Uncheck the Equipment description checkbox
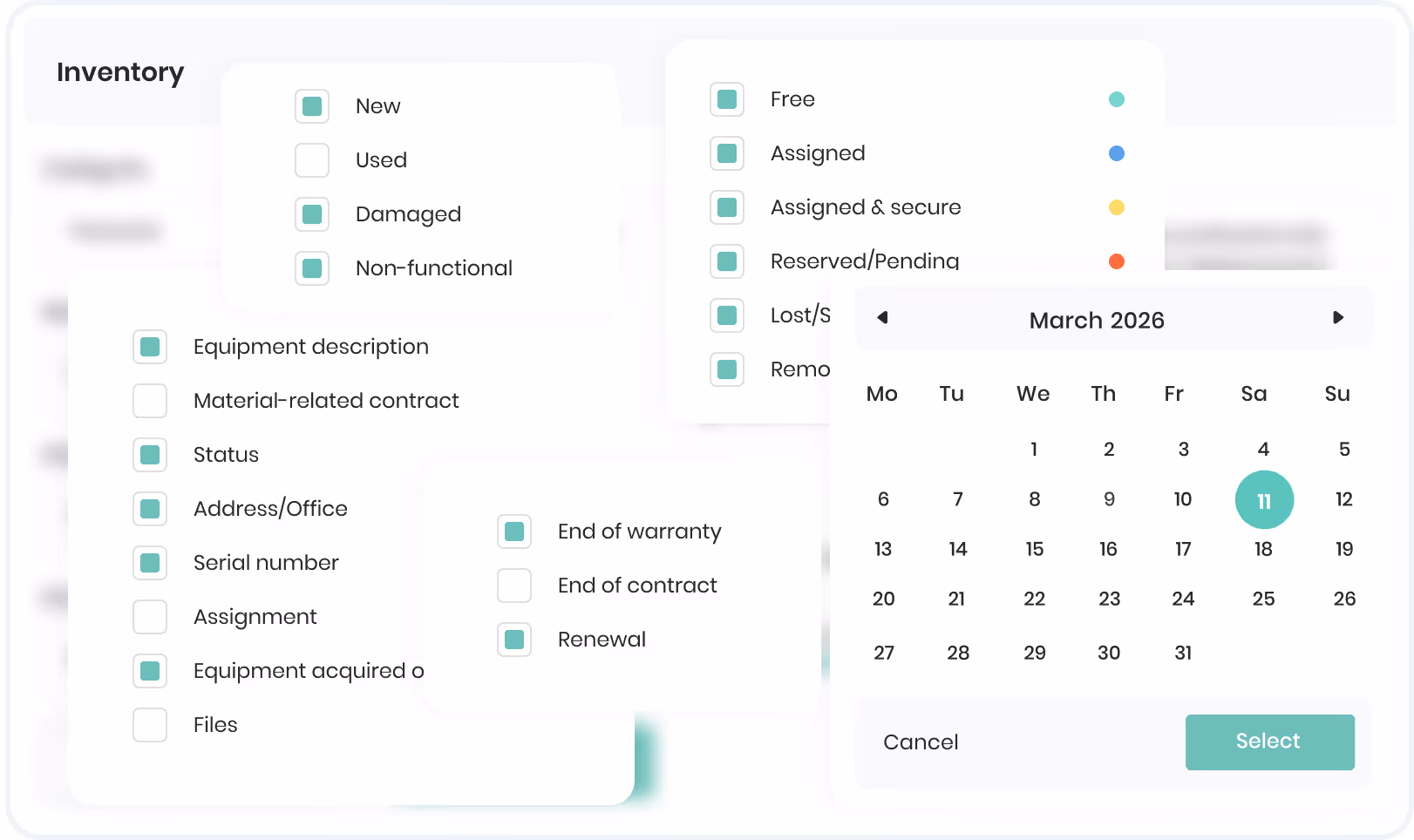This screenshot has height=840, width=1414. (150, 347)
